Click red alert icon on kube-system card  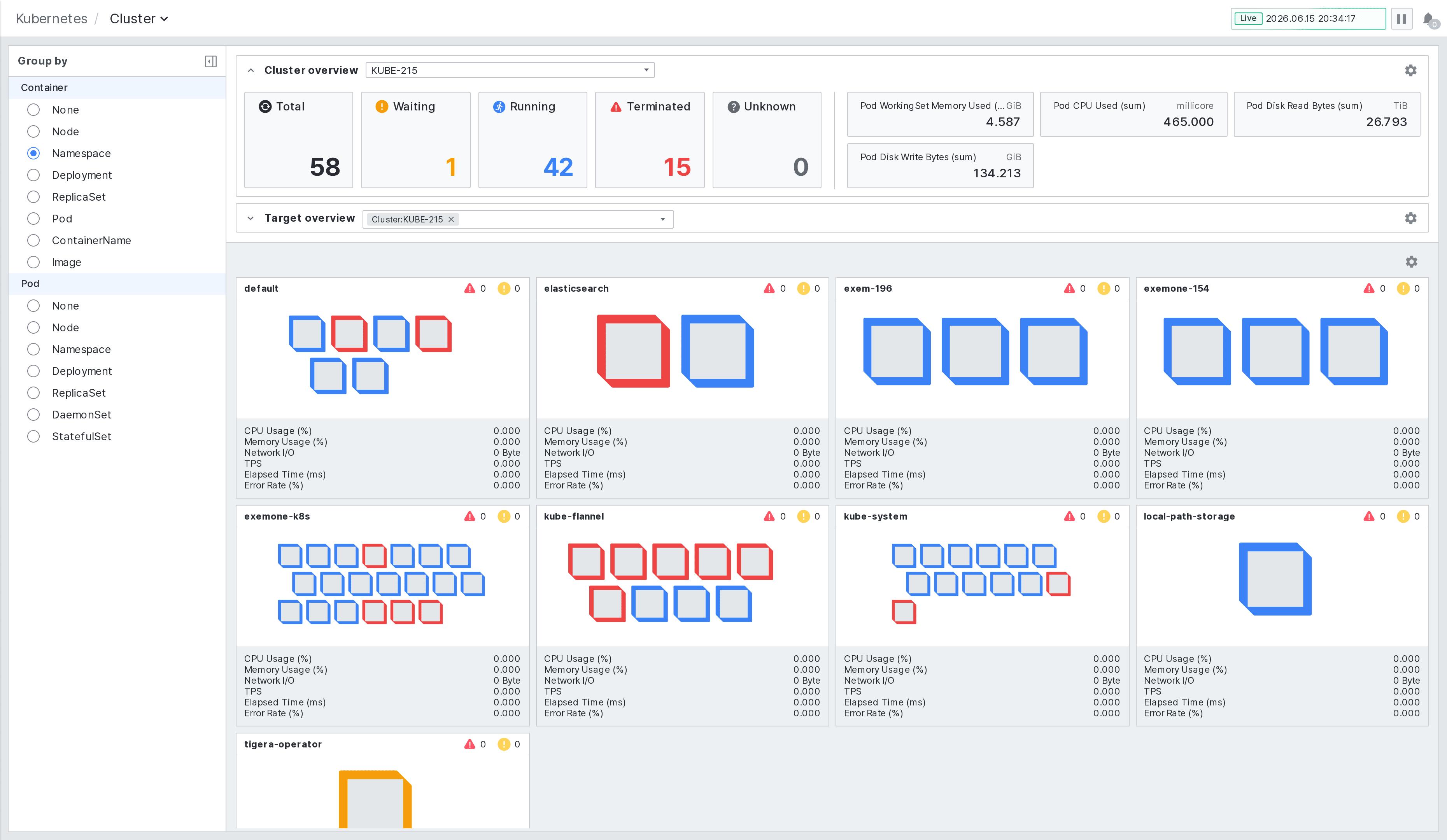pos(1069,516)
